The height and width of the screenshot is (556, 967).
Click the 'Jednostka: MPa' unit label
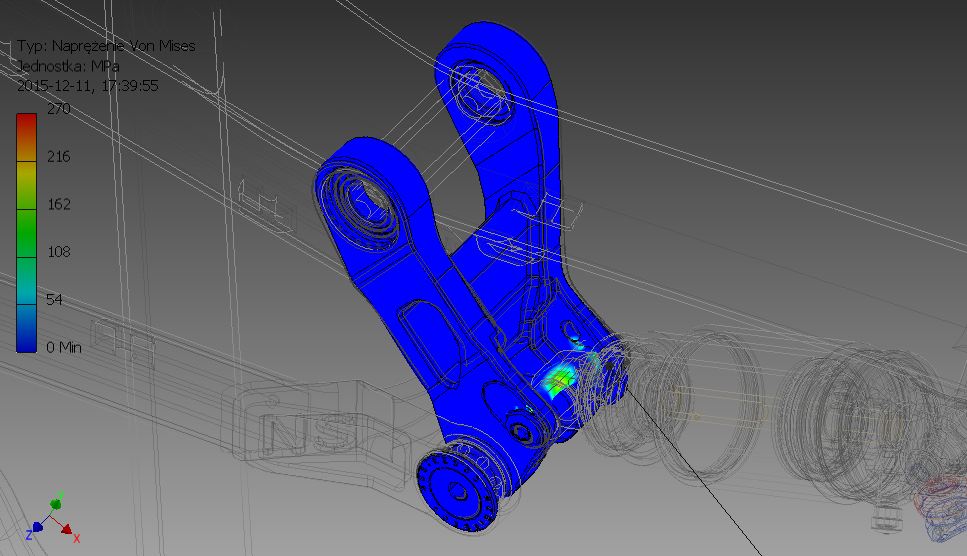68,66
